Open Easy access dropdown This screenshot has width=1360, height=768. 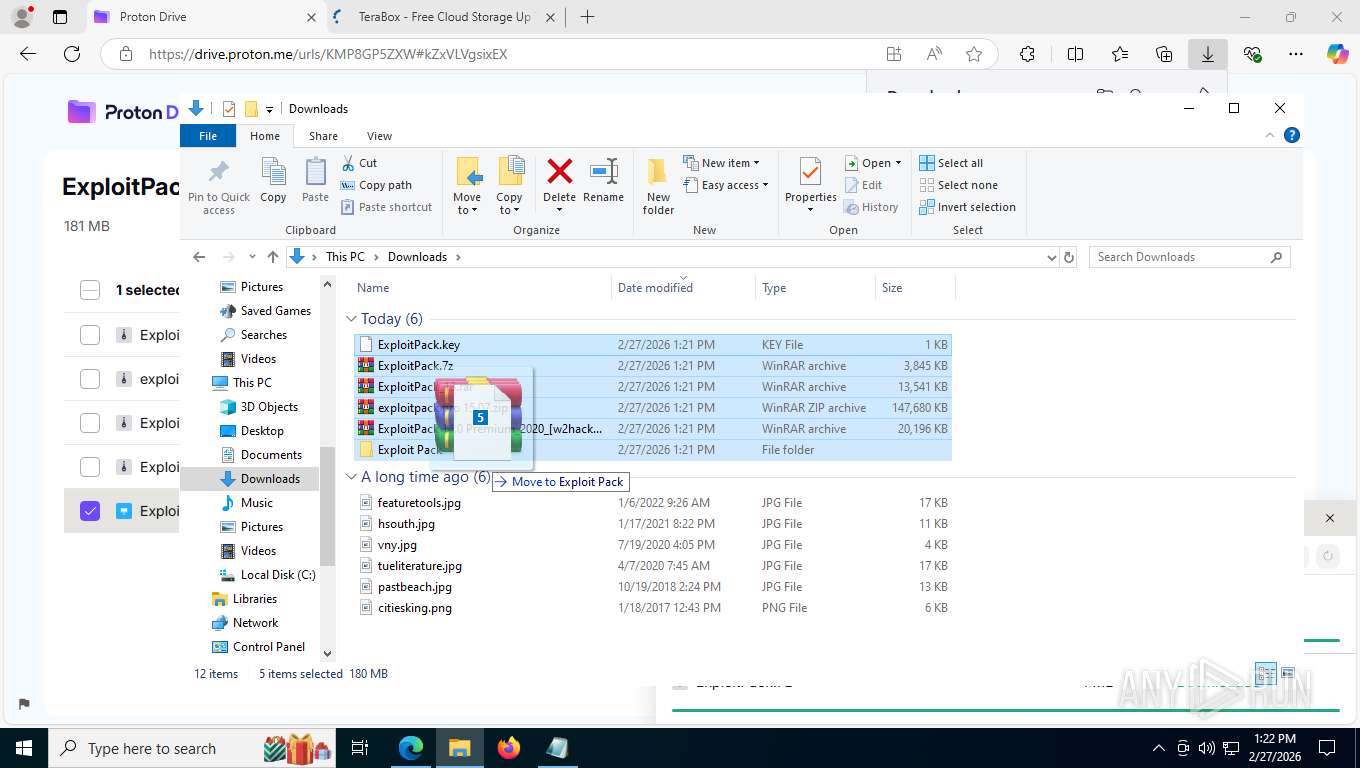pos(726,185)
